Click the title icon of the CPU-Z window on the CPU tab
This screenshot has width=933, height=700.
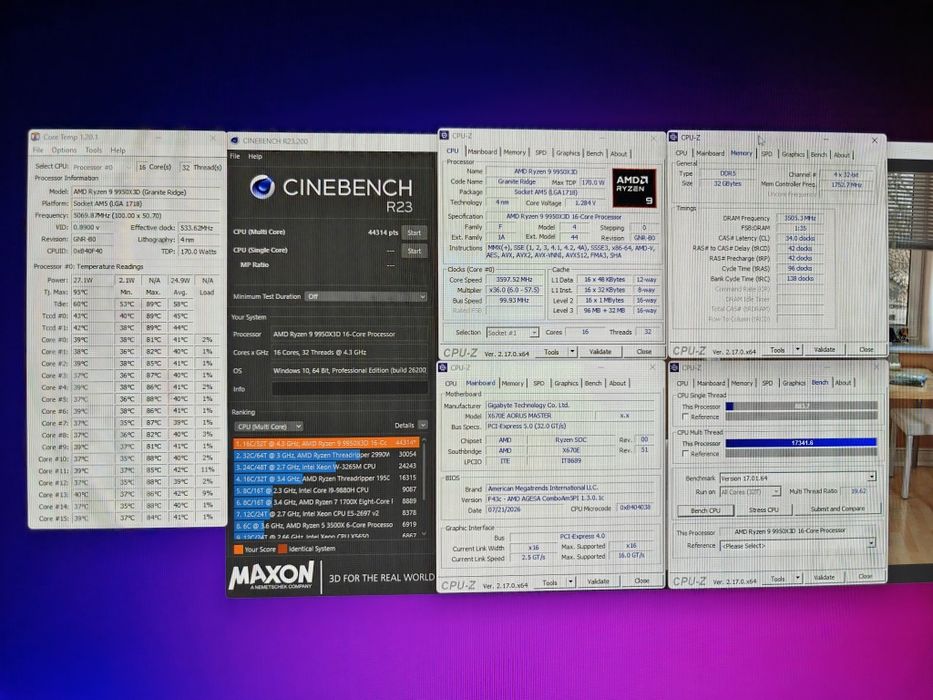coord(444,136)
